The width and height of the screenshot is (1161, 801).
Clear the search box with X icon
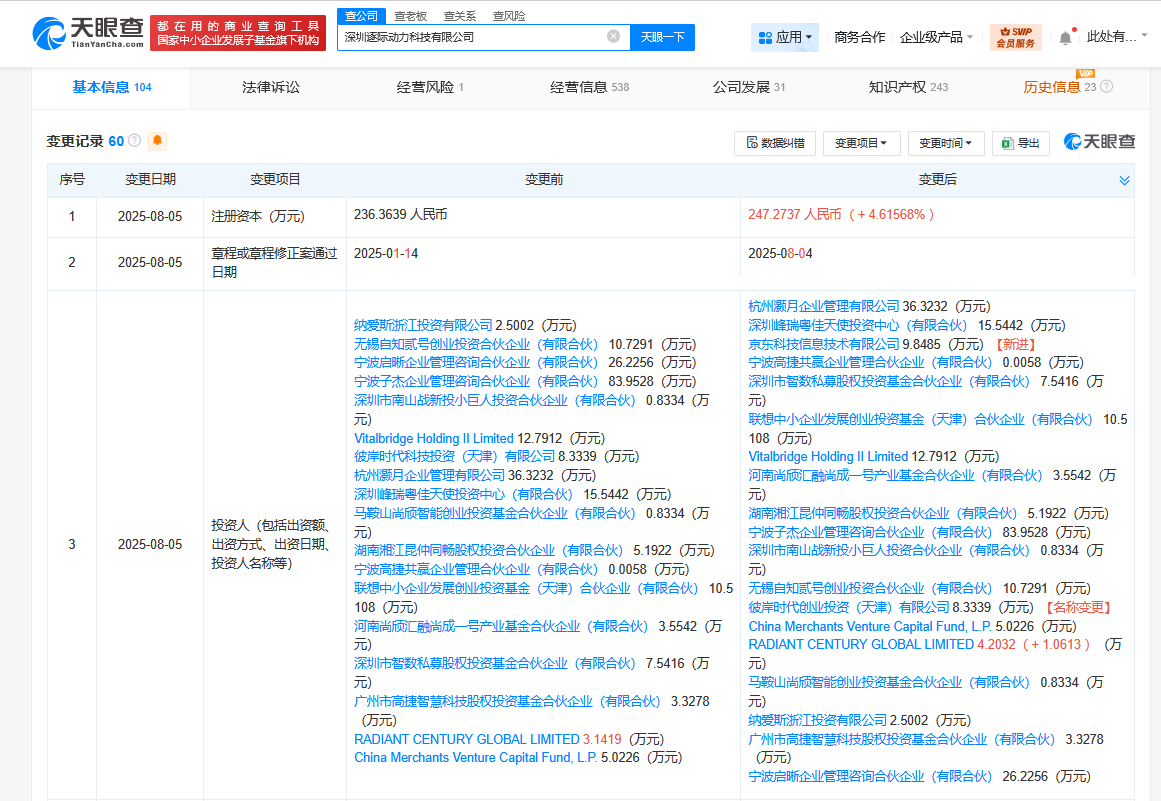pos(613,36)
